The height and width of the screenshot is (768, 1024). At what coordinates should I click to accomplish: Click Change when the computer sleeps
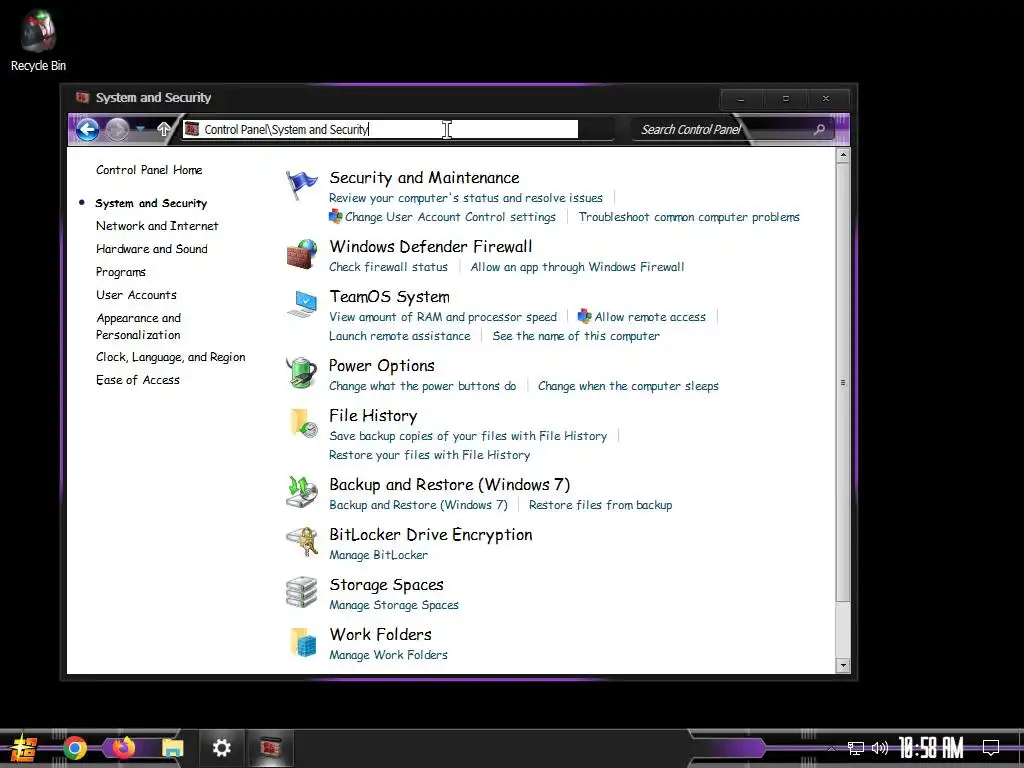tap(628, 387)
